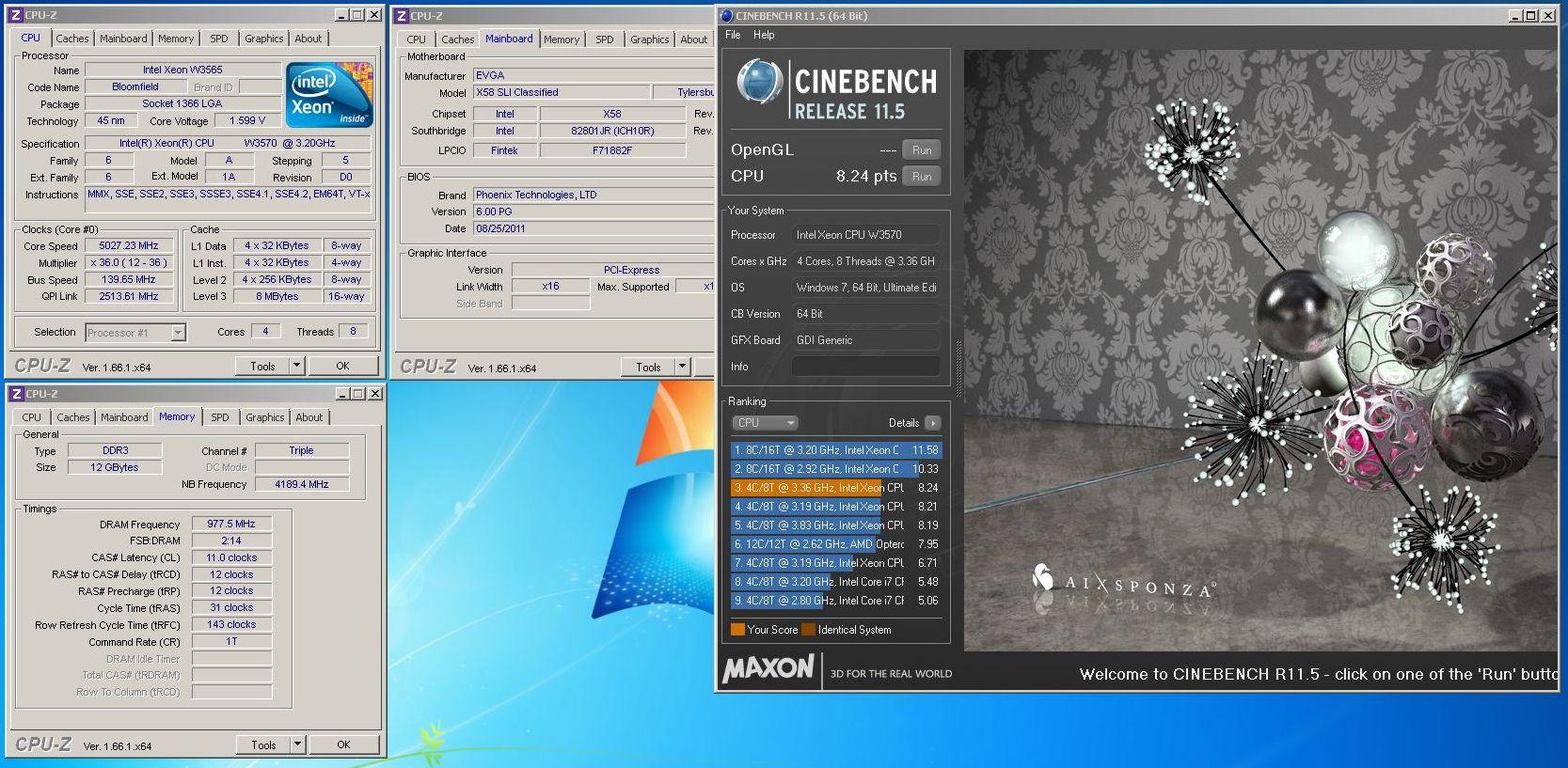Click OK in the CPU-Z Memory window
The image size is (1568, 768).
click(x=343, y=744)
